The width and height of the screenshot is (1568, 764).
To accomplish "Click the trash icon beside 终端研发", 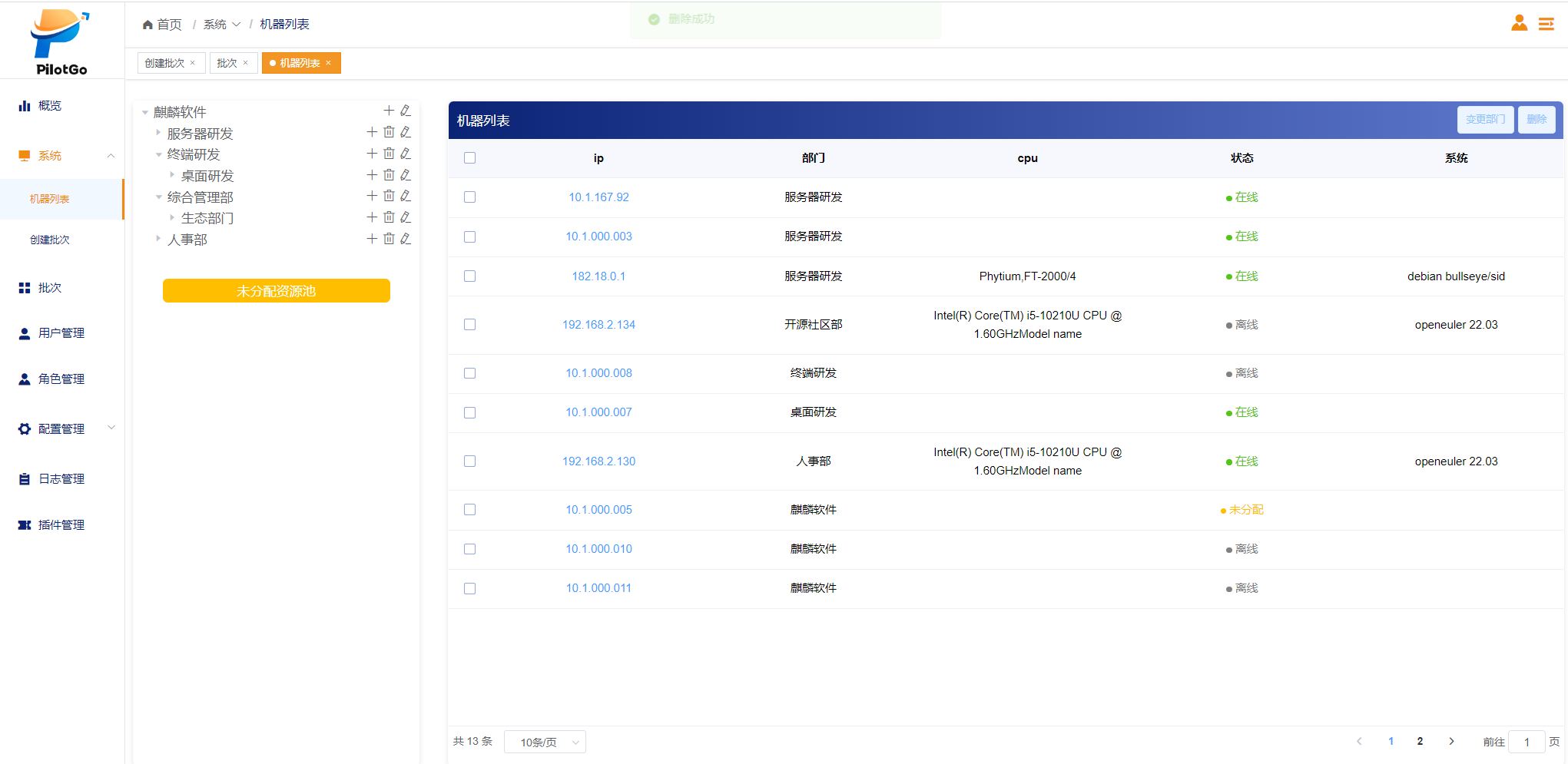I will [x=389, y=154].
